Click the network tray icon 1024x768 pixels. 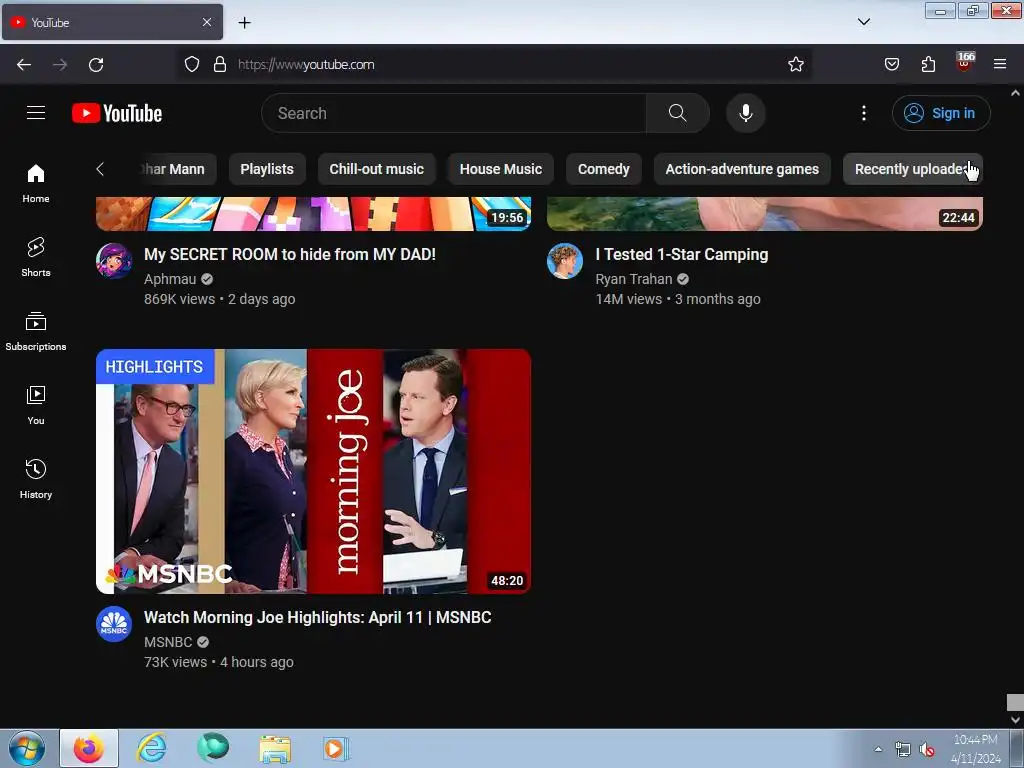(903, 749)
